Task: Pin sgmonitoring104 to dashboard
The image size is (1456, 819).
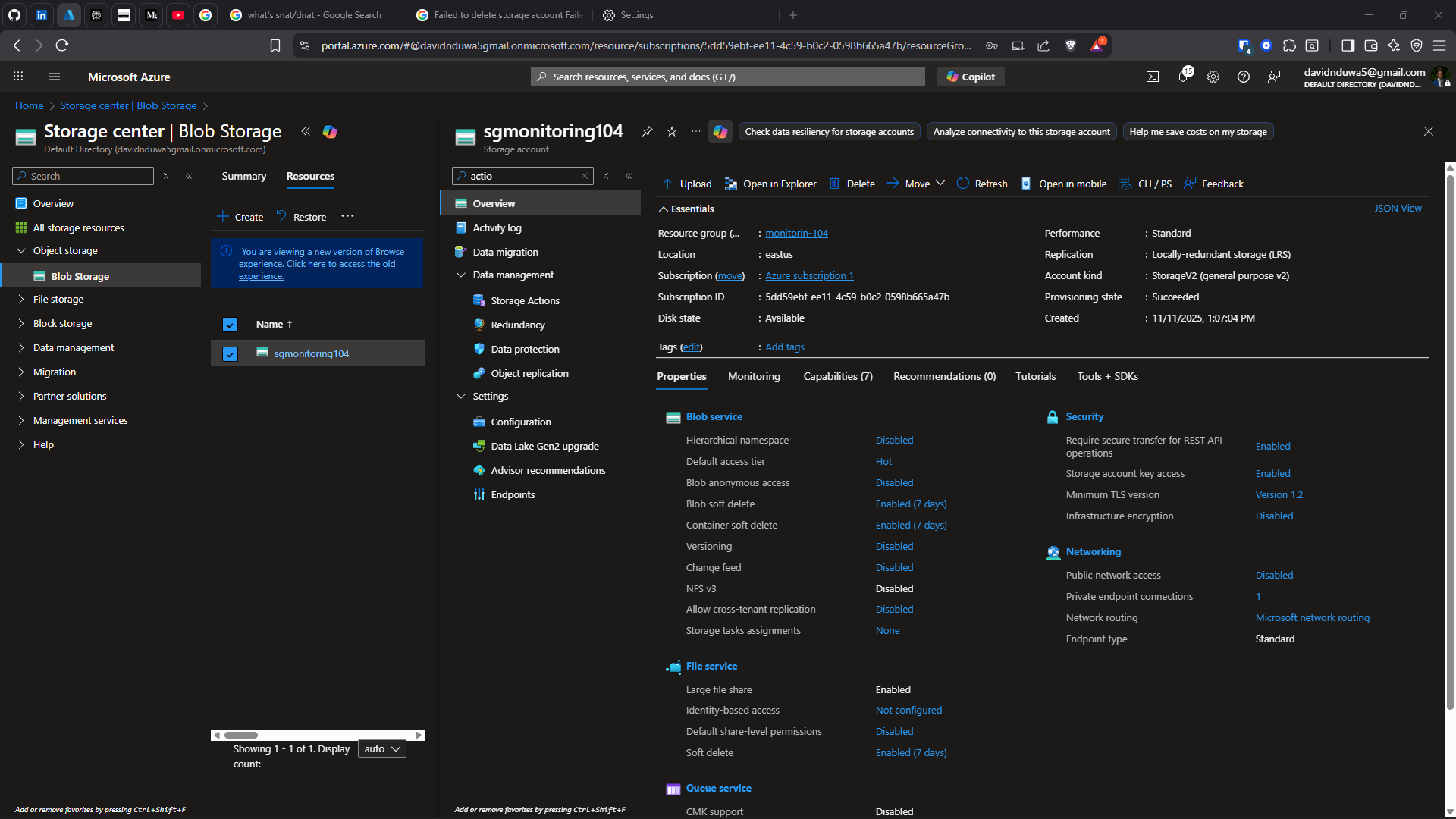Action: [647, 132]
